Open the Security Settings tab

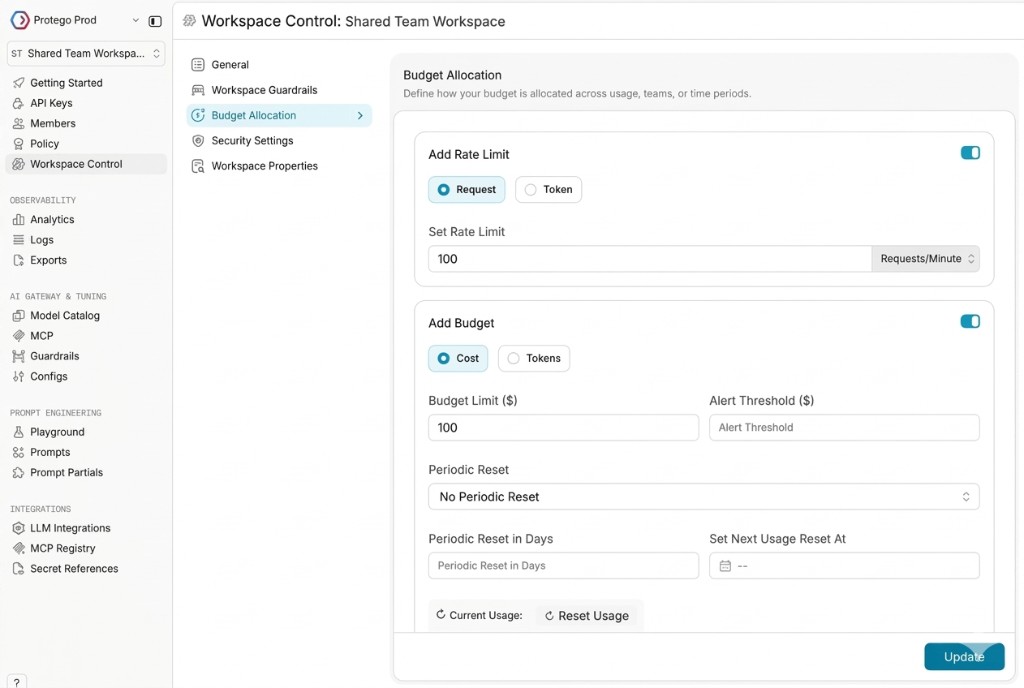point(279,141)
